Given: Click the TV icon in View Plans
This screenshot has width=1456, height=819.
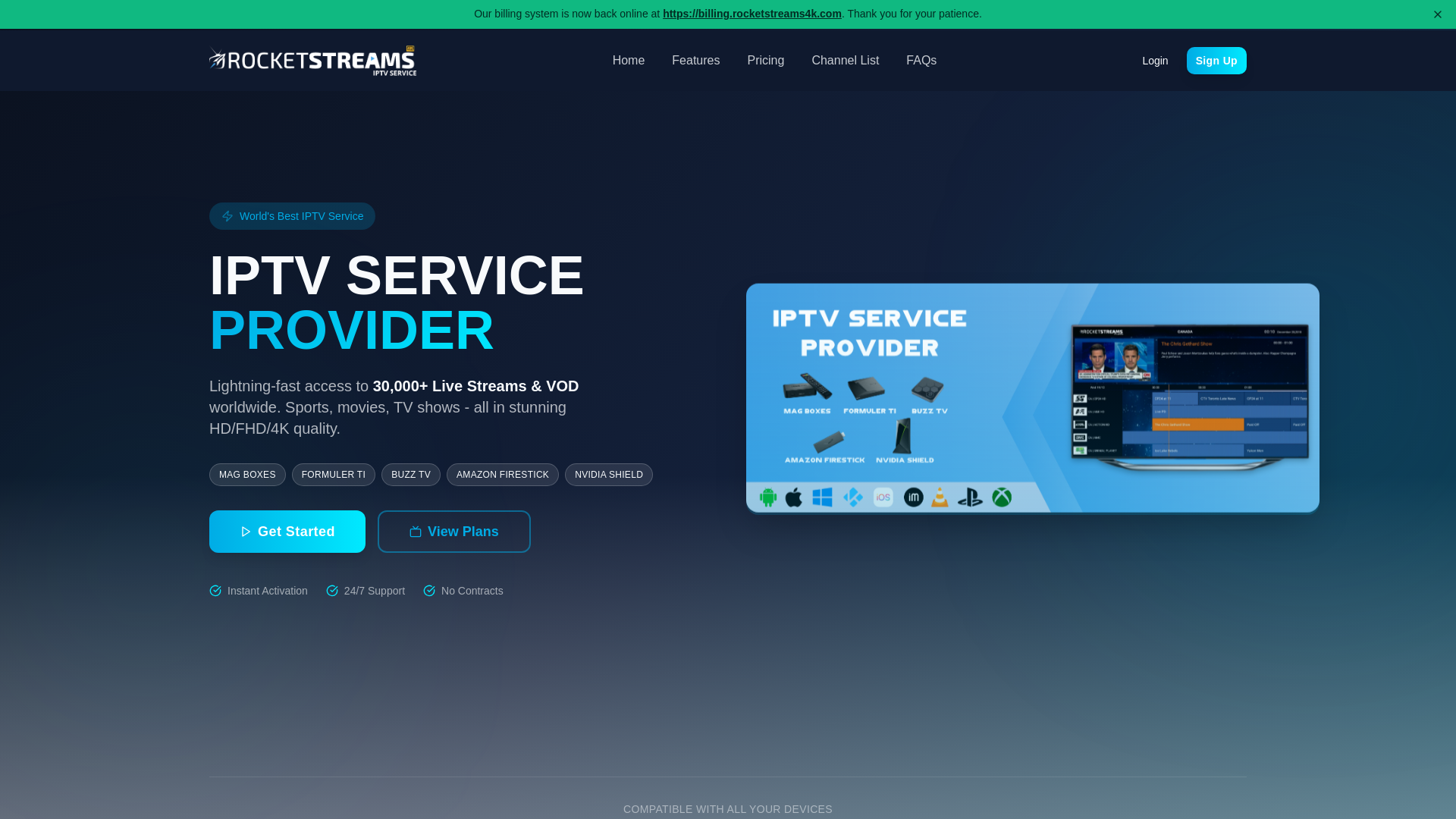Looking at the screenshot, I should point(416,532).
